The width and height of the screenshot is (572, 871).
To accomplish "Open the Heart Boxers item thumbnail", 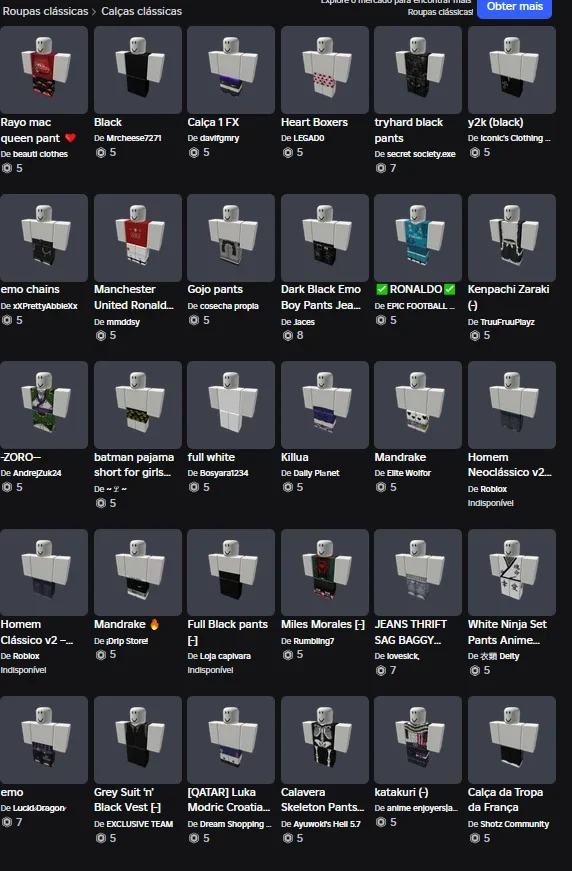I will 325,70.
